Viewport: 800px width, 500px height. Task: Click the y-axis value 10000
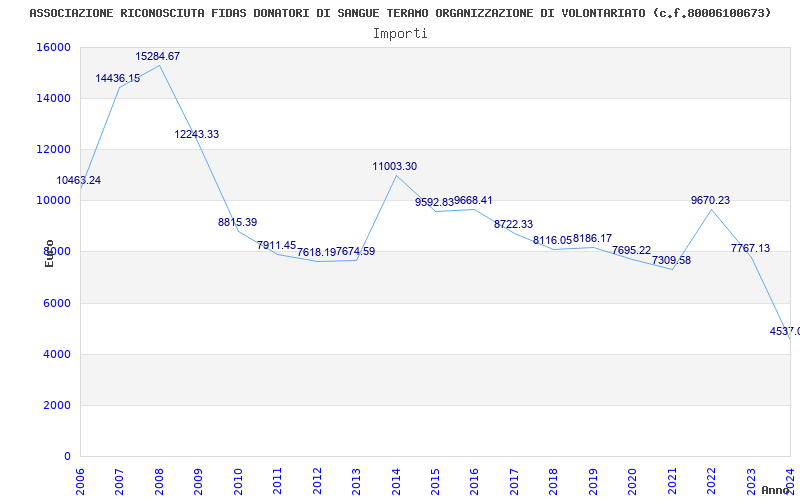pyautogui.click(x=54, y=201)
